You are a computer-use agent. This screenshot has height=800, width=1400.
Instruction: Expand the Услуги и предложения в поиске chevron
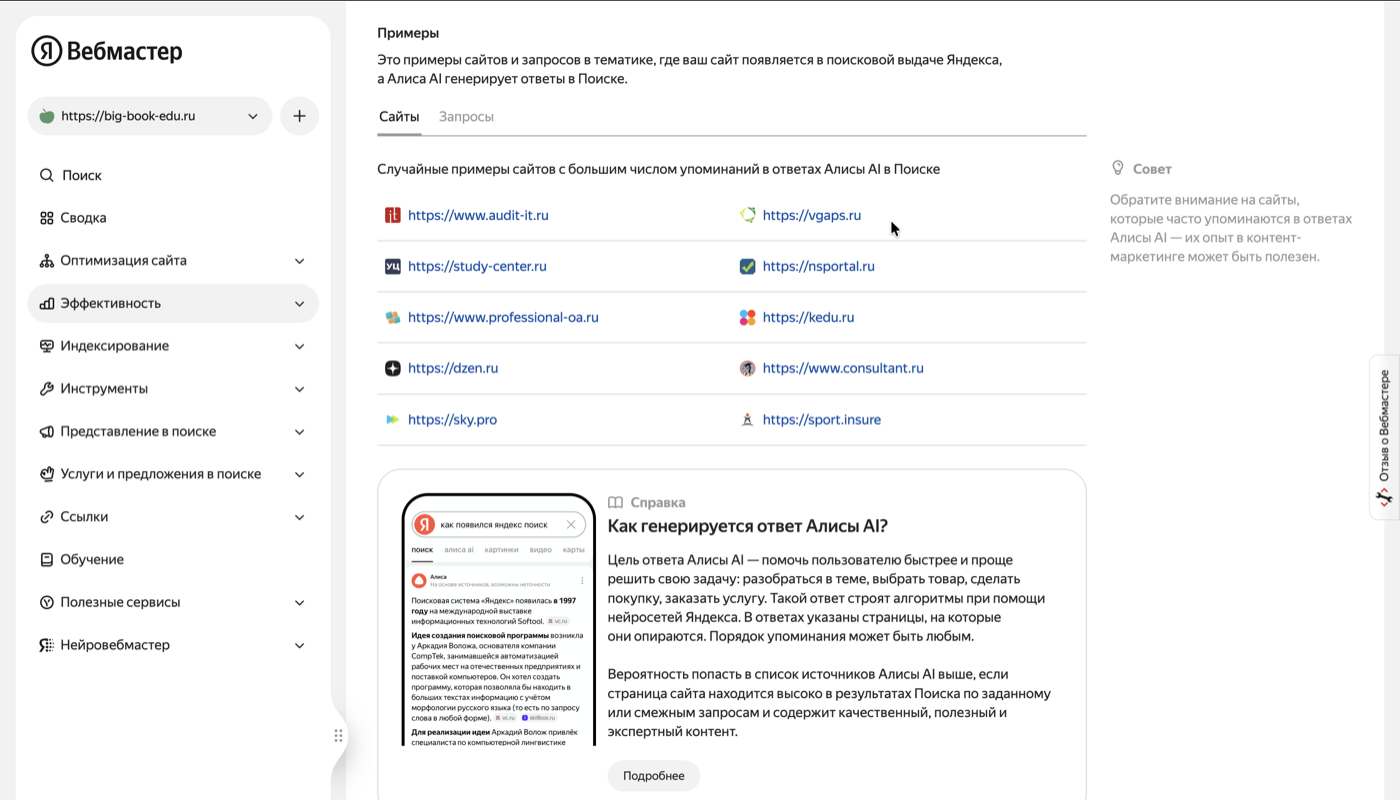[299, 474]
